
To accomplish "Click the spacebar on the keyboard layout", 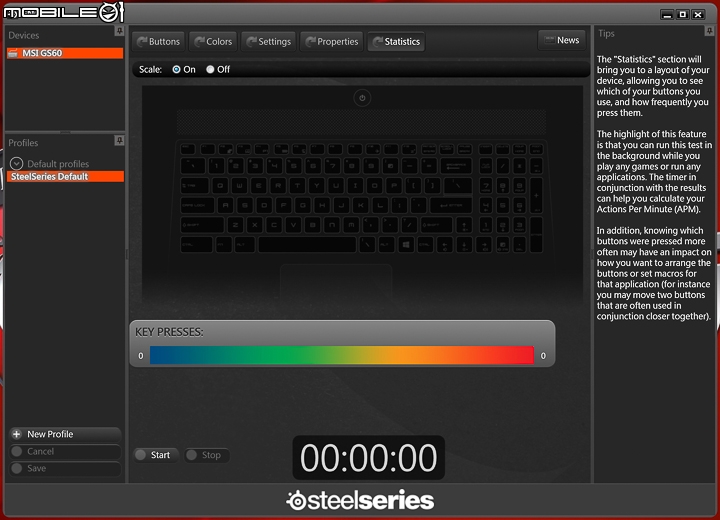I will coord(307,244).
